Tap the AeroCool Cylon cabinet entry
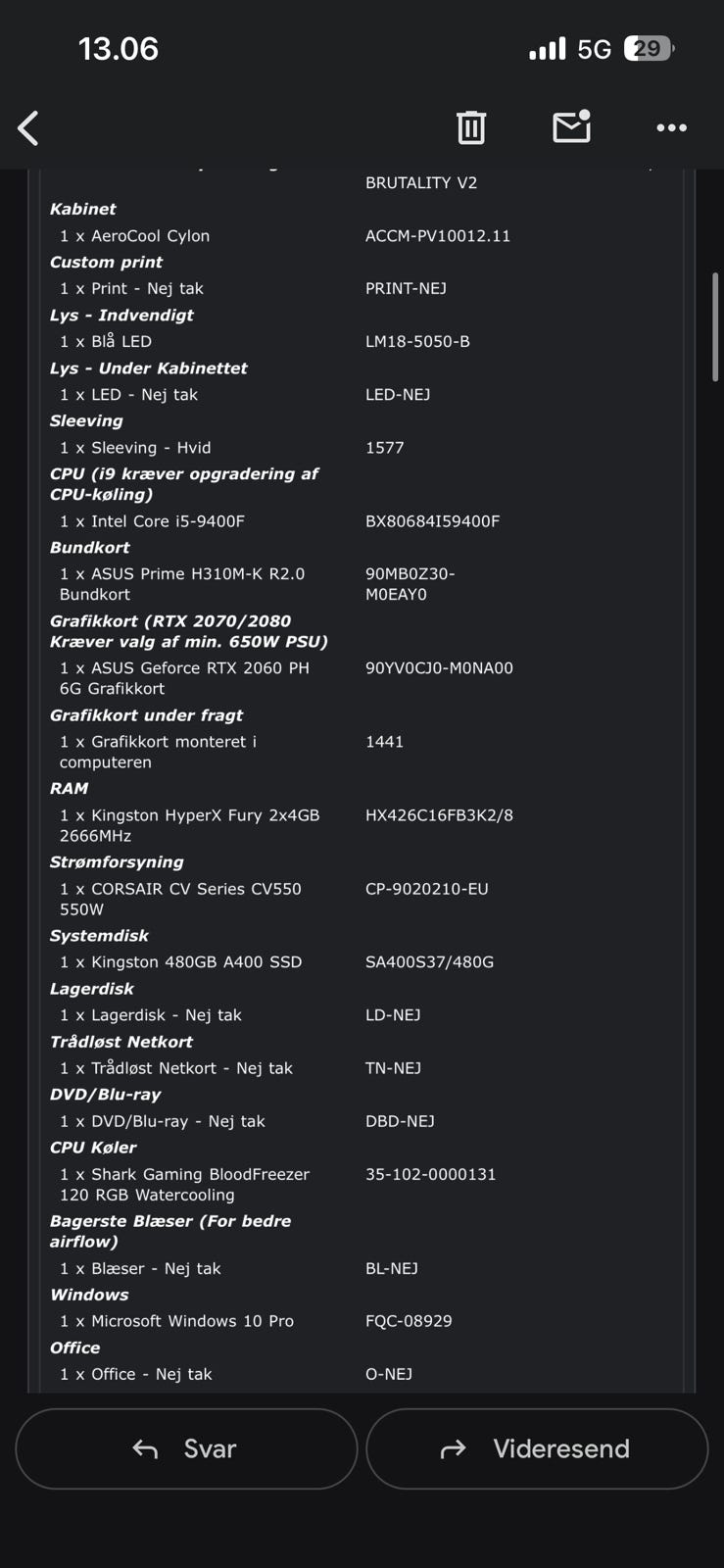This screenshot has width=724, height=1568. (x=134, y=236)
